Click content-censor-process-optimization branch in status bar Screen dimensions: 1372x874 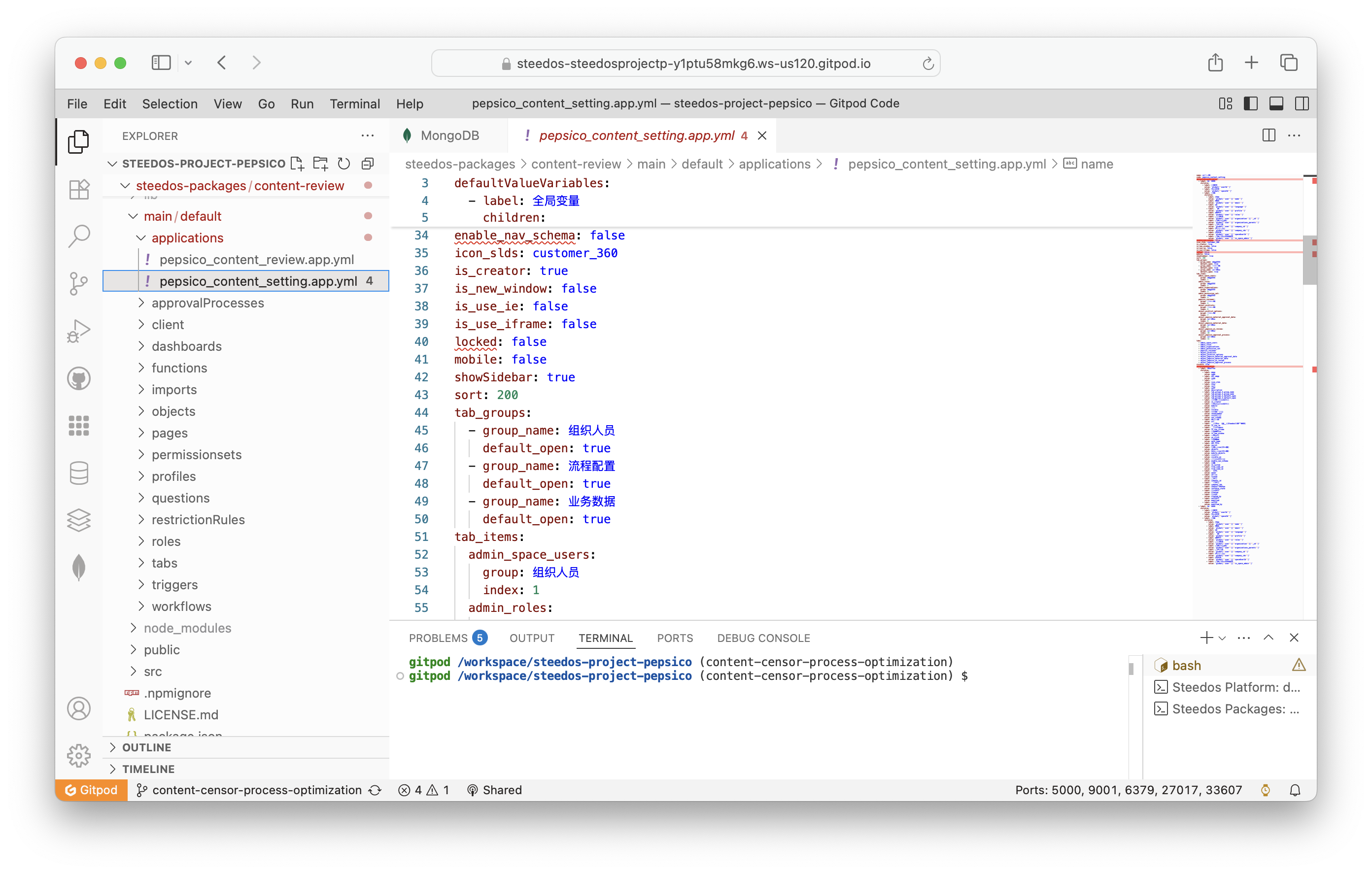[x=249, y=790]
